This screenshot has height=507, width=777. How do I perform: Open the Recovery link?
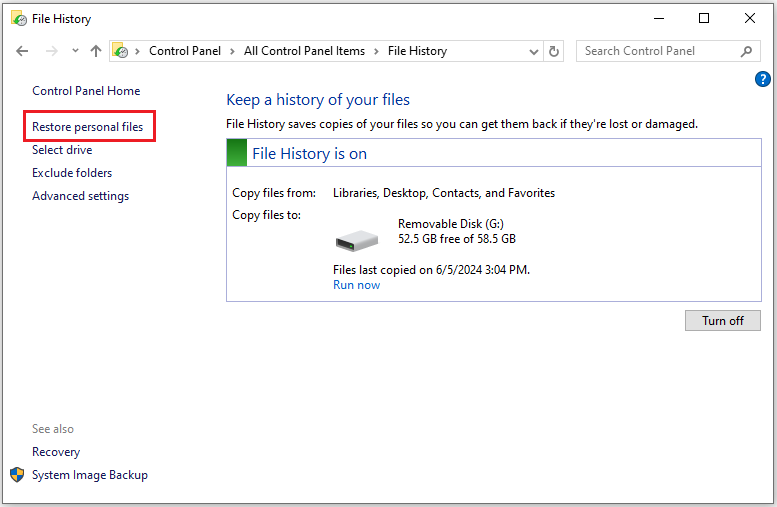(56, 452)
